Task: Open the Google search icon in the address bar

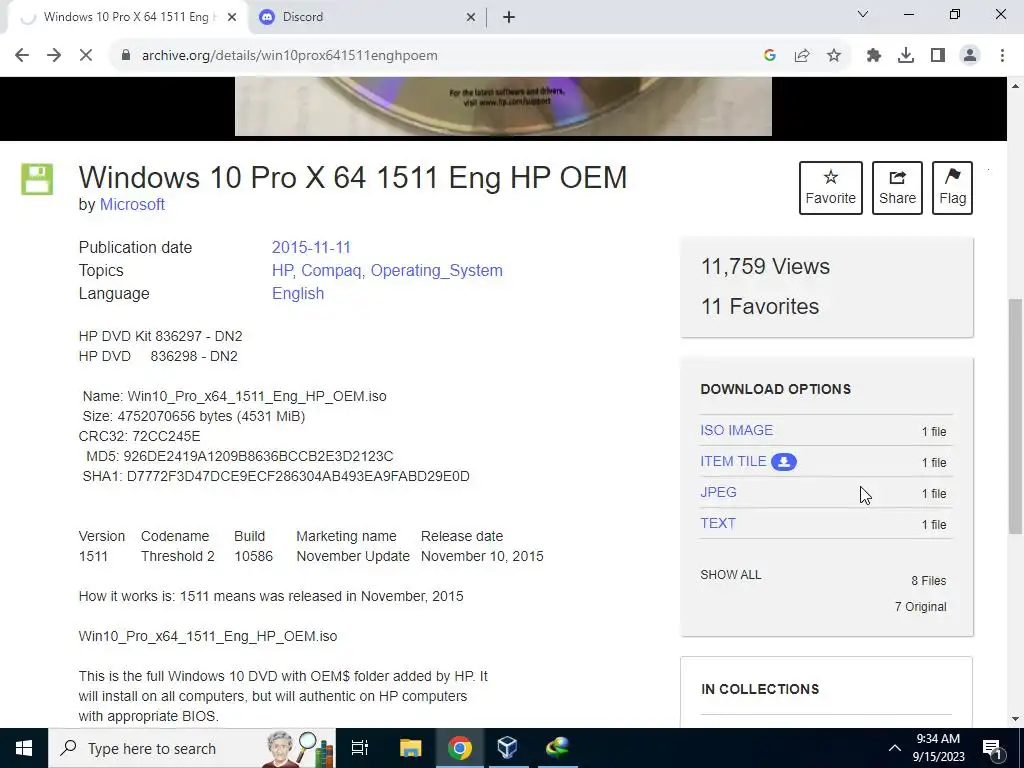Action: [770, 56]
